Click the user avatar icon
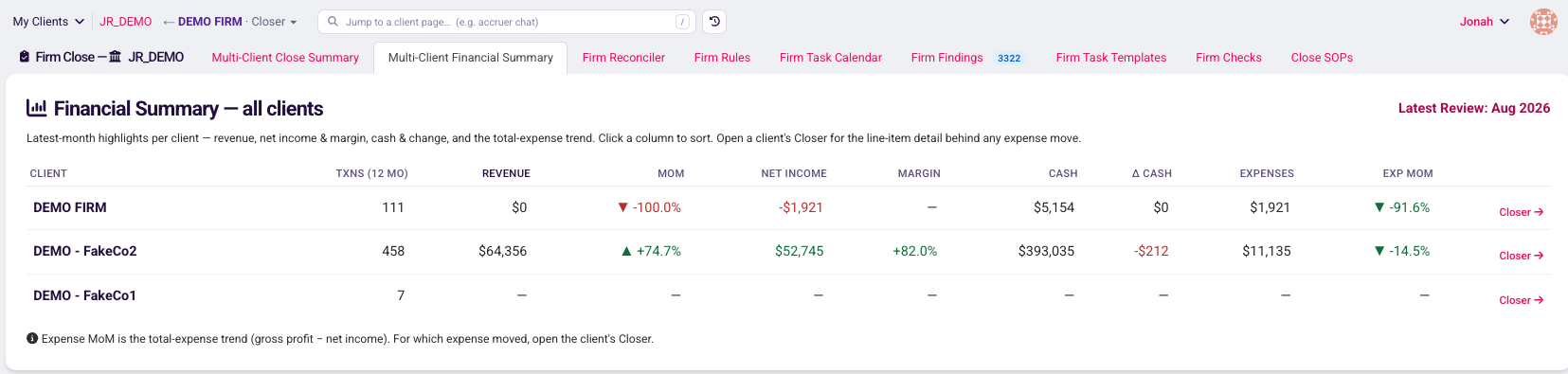 tap(1544, 22)
